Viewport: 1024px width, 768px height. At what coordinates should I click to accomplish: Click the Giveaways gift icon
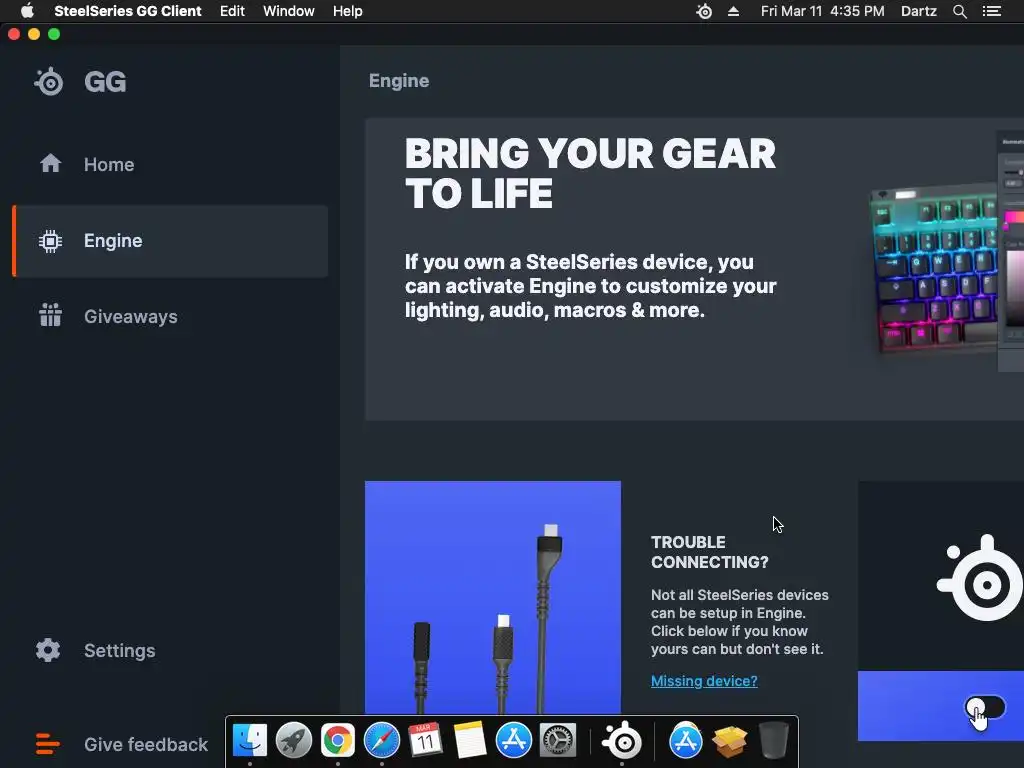tap(50, 315)
